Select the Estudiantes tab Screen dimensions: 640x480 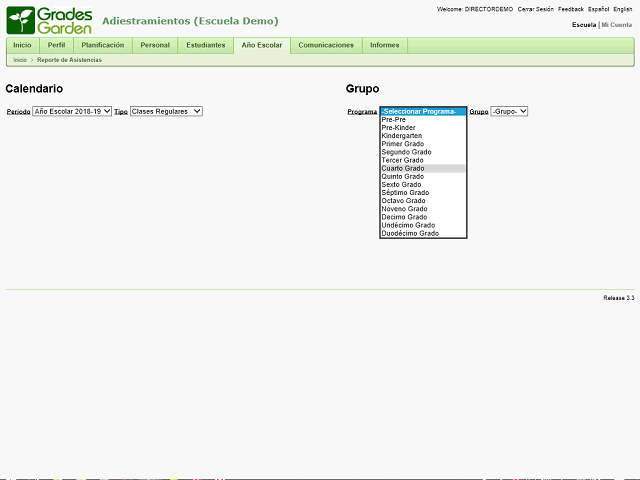click(205, 45)
